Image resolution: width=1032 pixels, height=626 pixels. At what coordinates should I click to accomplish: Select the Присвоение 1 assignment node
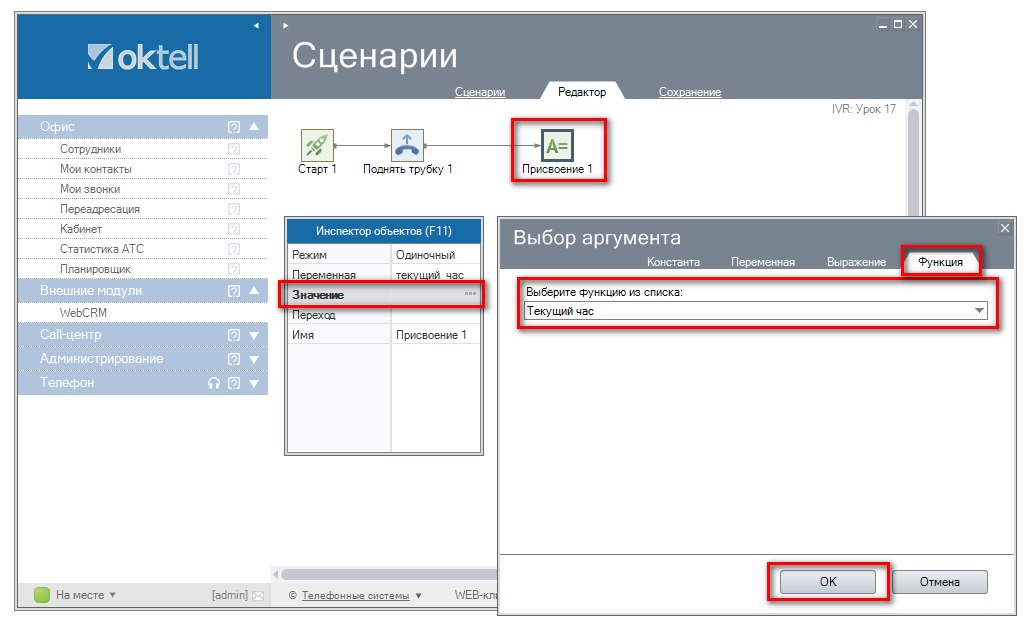coord(557,146)
